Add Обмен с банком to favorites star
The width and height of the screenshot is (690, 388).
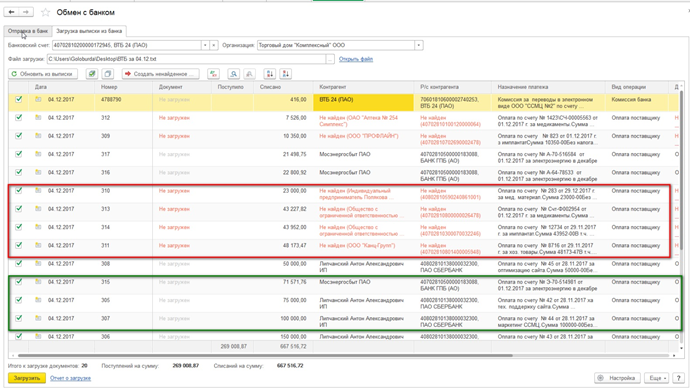pyautogui.click(x=45, y=12)
